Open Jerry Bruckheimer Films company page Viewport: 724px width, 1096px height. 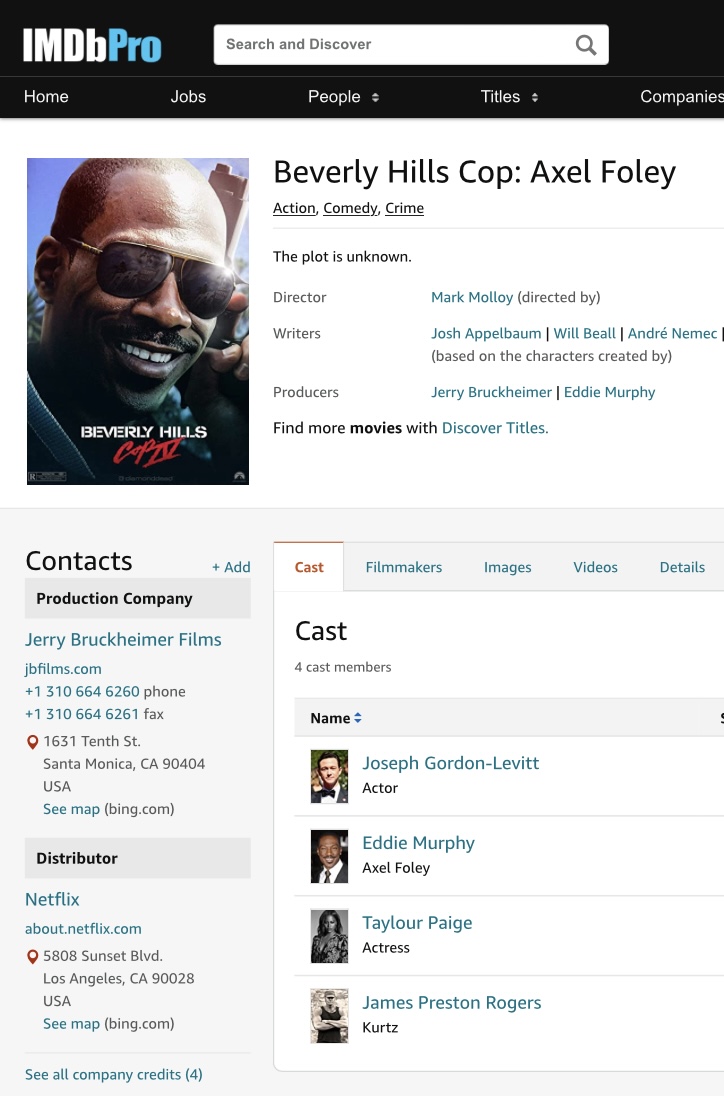tap(123, 640)
